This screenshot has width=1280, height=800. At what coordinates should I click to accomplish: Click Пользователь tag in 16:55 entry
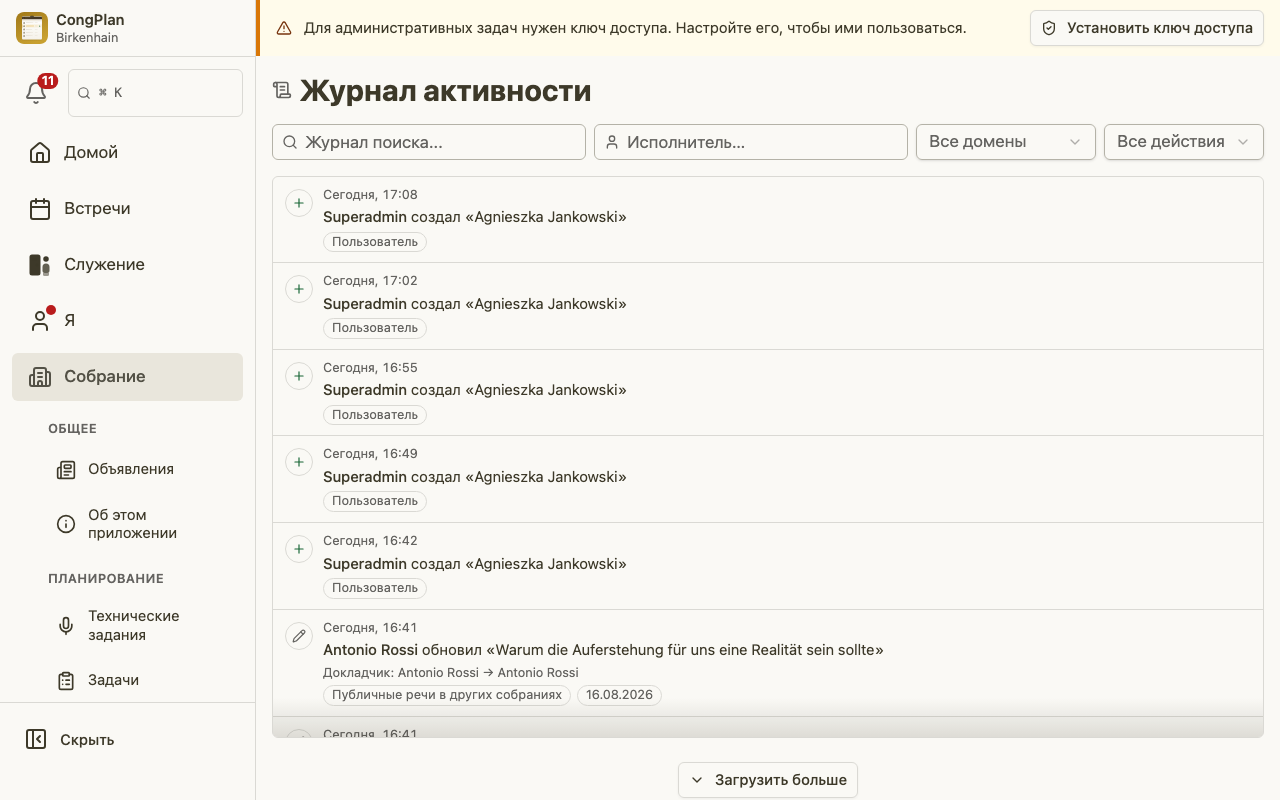(375, 415)
